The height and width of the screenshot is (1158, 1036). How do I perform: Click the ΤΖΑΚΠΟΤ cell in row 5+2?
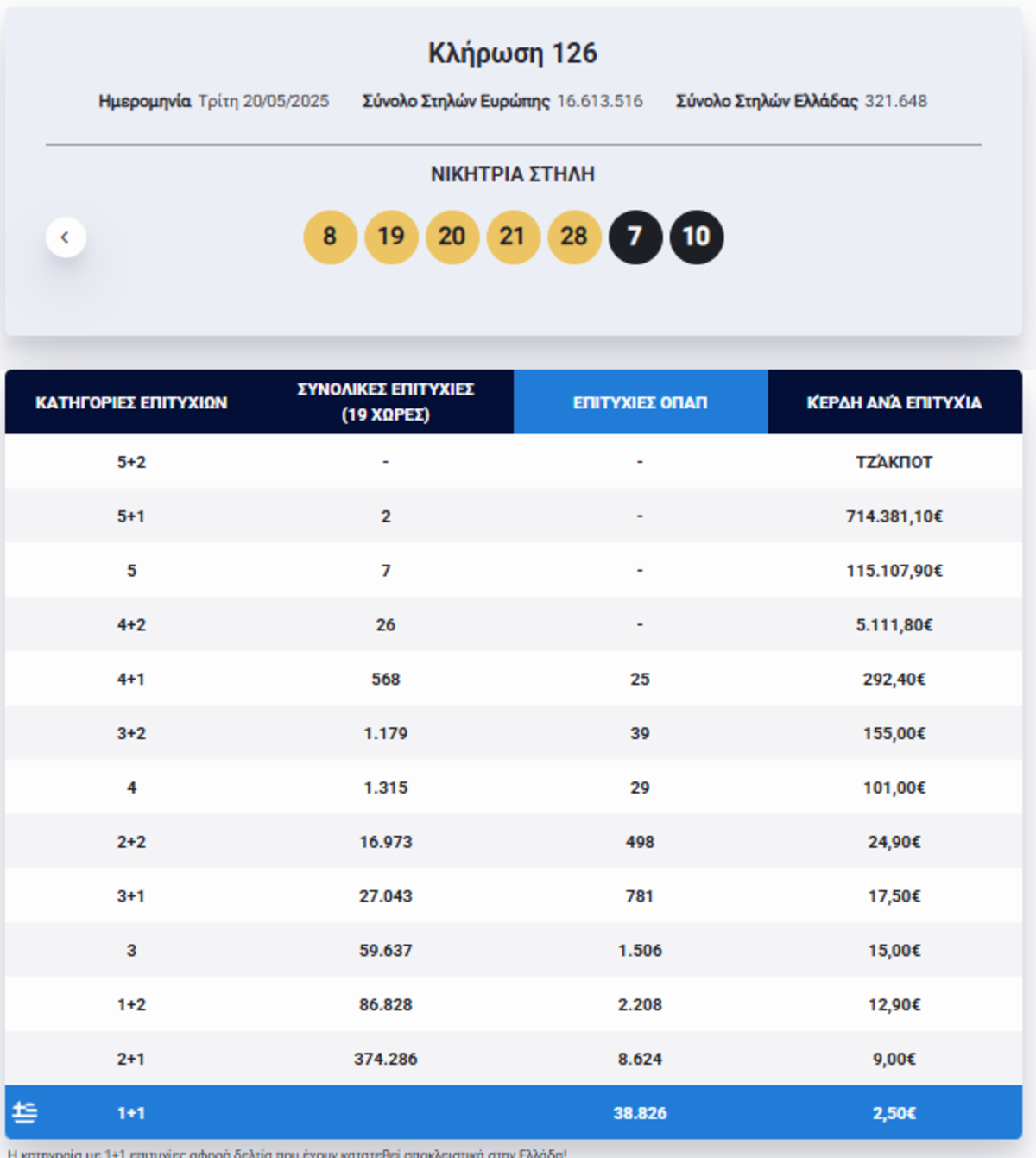pos(894,462)
